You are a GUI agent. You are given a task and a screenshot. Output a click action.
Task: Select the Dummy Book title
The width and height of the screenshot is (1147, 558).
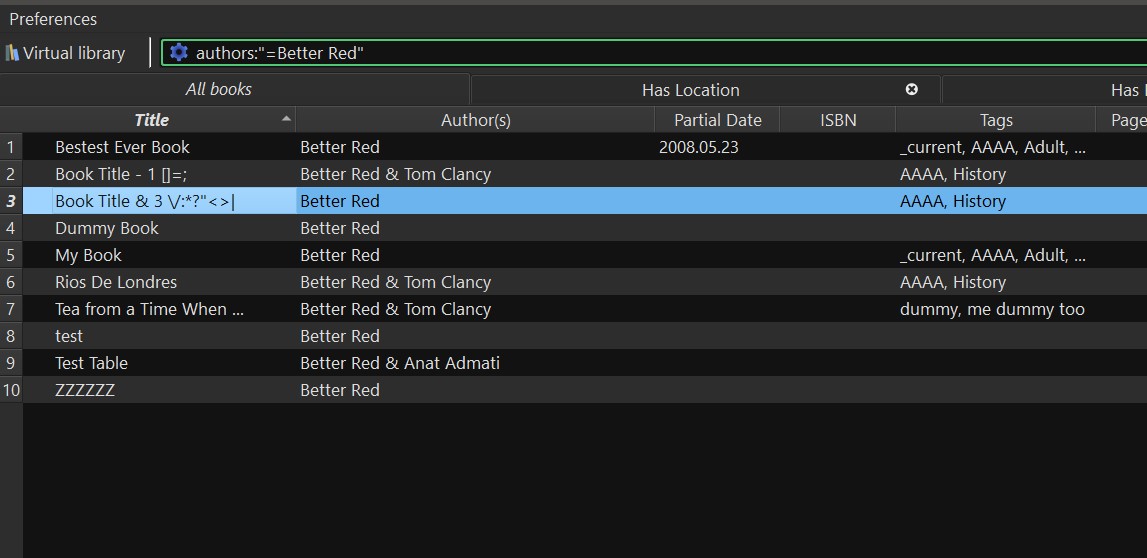[x=106, y=228]
